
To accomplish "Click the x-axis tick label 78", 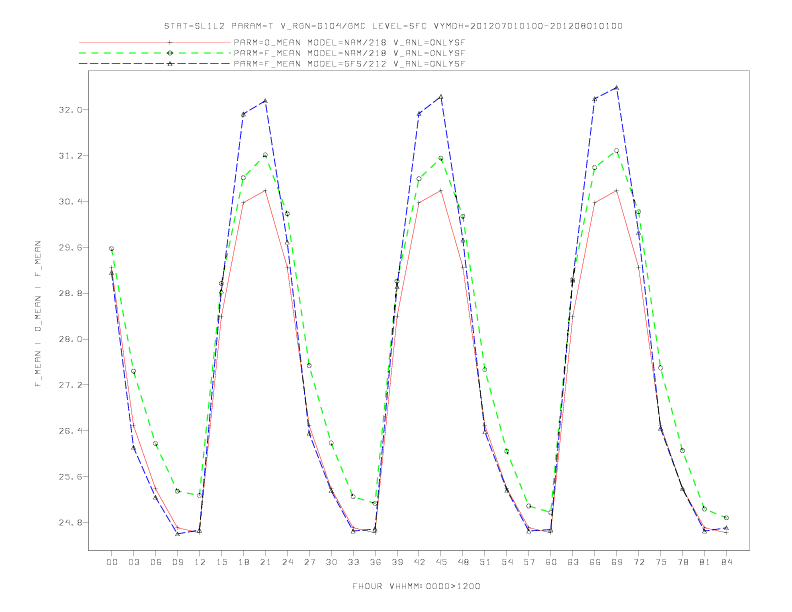I will pyautogui.click(x=682, y=562).
